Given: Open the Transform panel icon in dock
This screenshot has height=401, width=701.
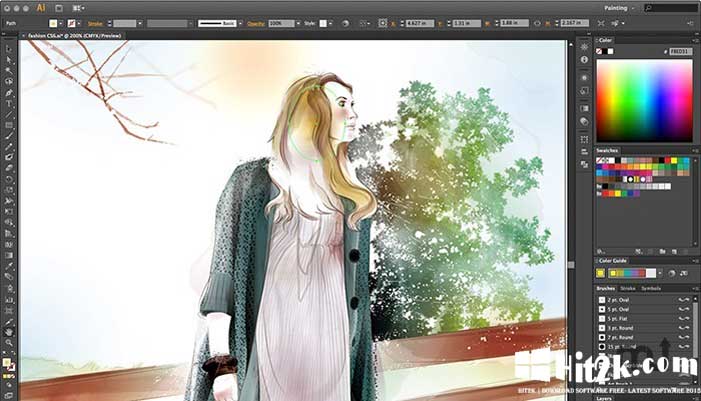Looking at the screenshot, I should coord(584,139).
